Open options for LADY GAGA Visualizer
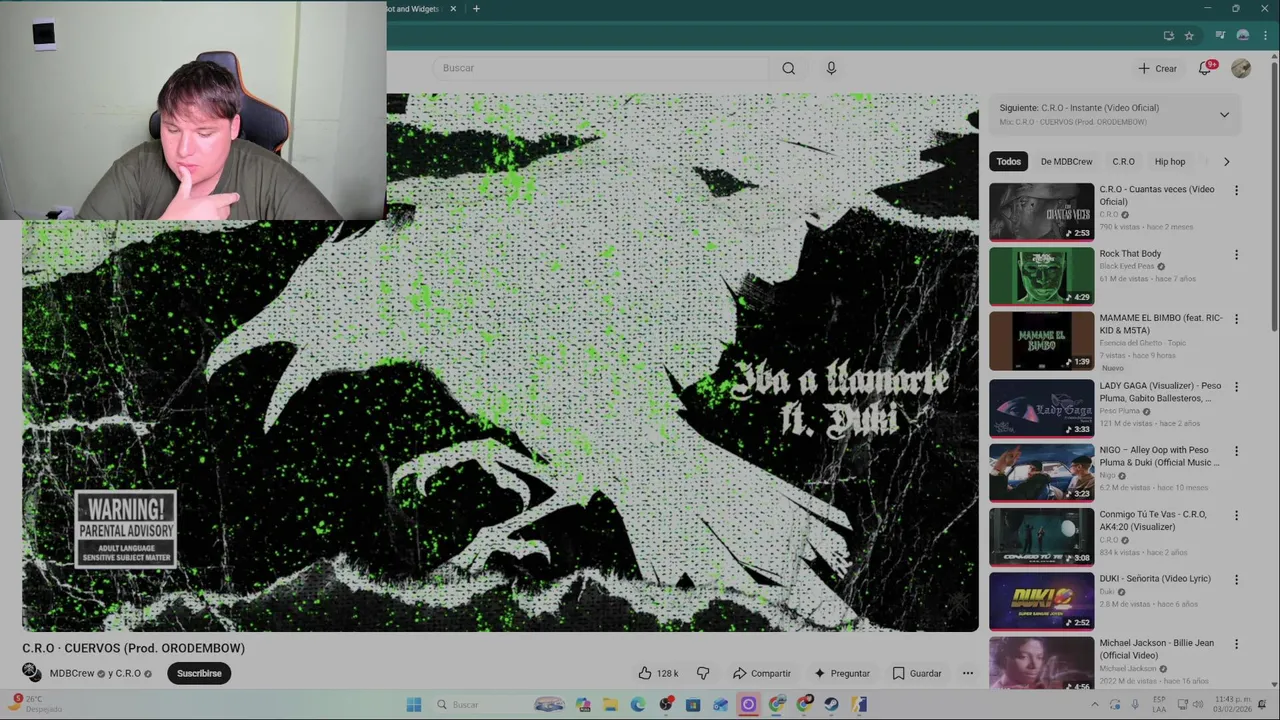 (1236, 387)
